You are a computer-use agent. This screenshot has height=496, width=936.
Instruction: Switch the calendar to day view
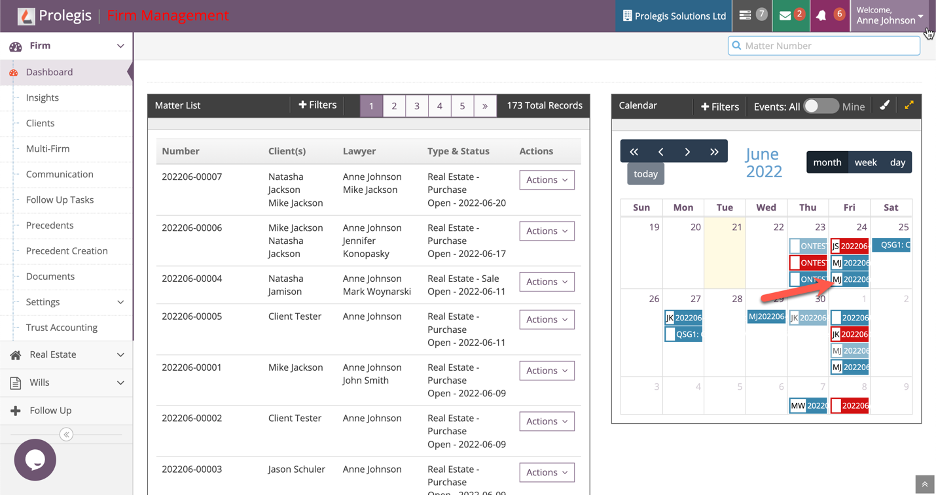tap(897, 162)
